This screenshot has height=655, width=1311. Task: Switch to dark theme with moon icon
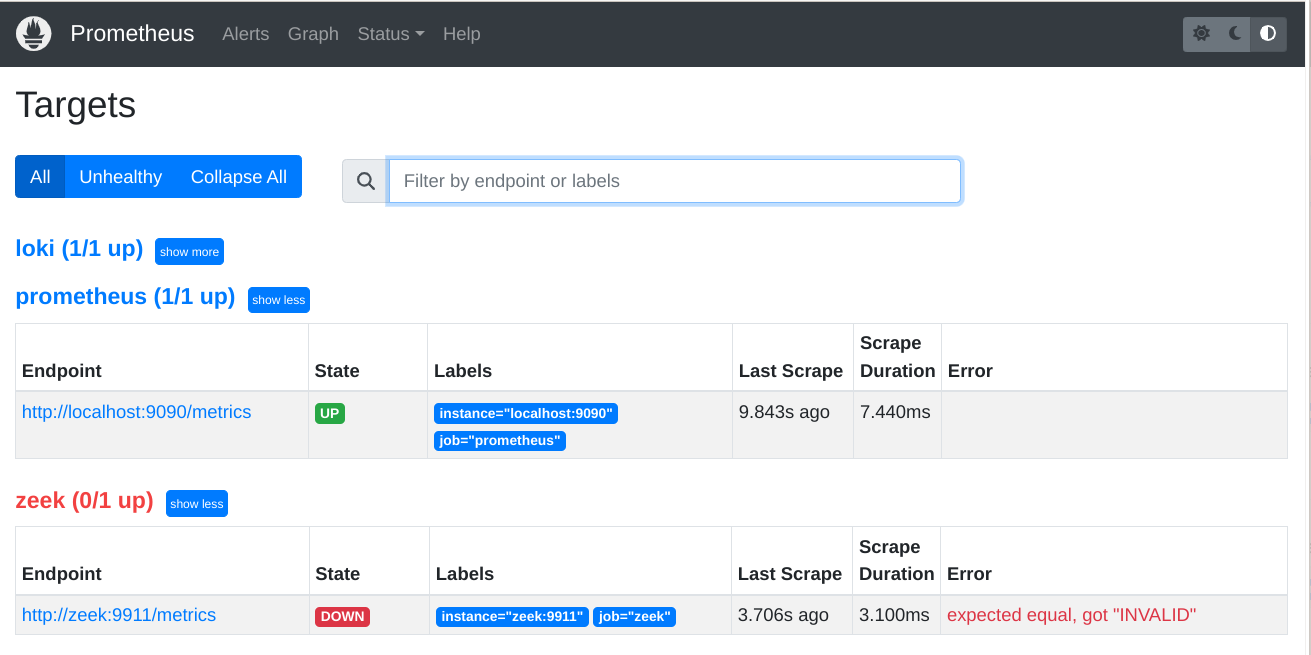[x=1235, y=34]
